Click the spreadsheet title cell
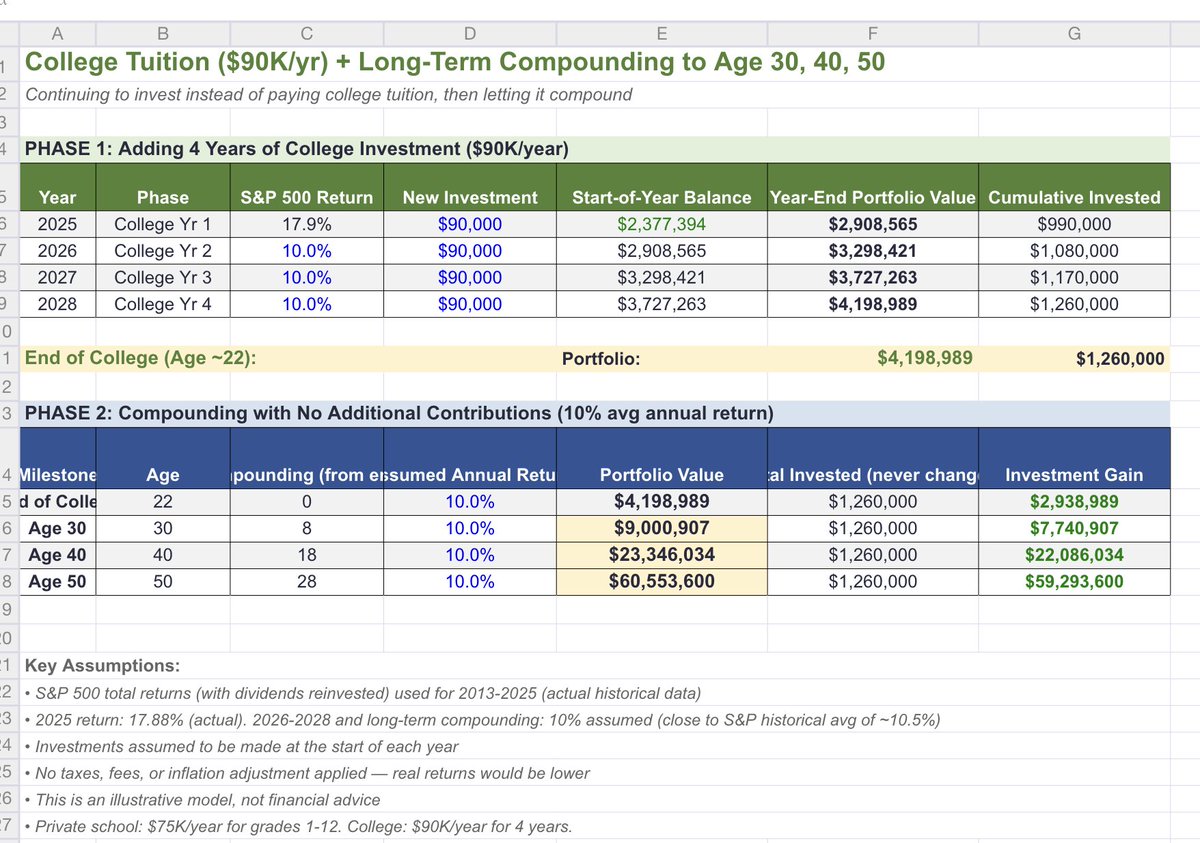Screen dimensions: 1200x843 pos(300,62)
